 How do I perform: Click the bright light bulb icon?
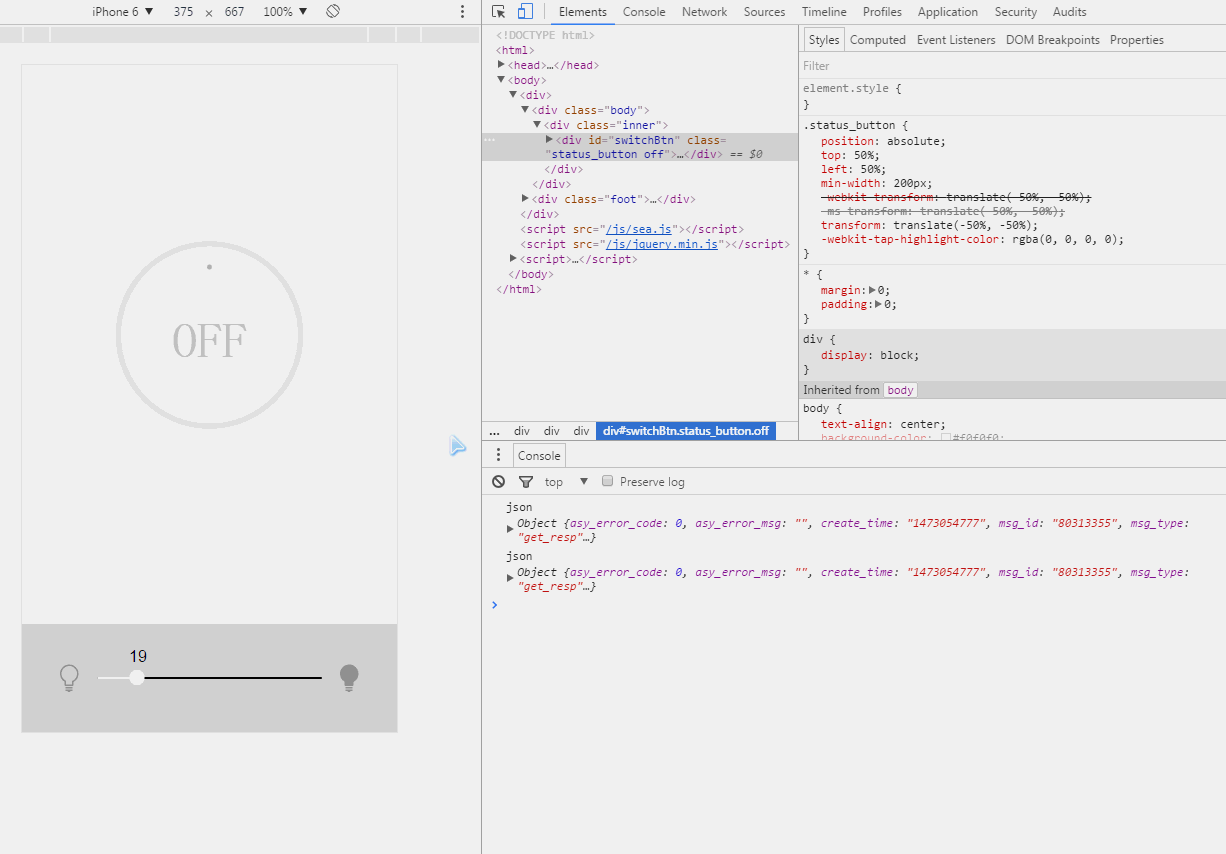click(x=349, y=678)
